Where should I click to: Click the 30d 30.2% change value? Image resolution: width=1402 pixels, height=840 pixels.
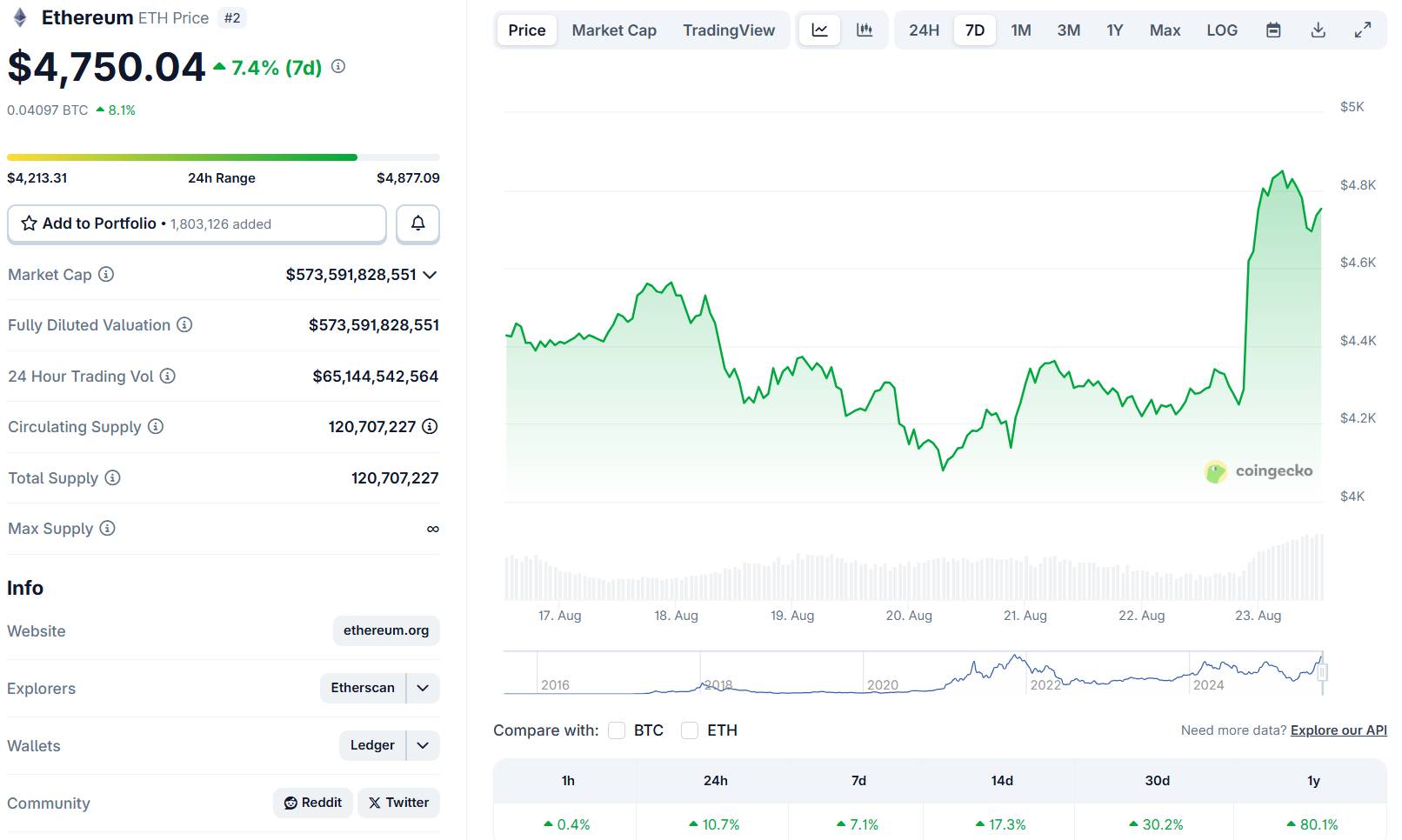pos(1156,824)
